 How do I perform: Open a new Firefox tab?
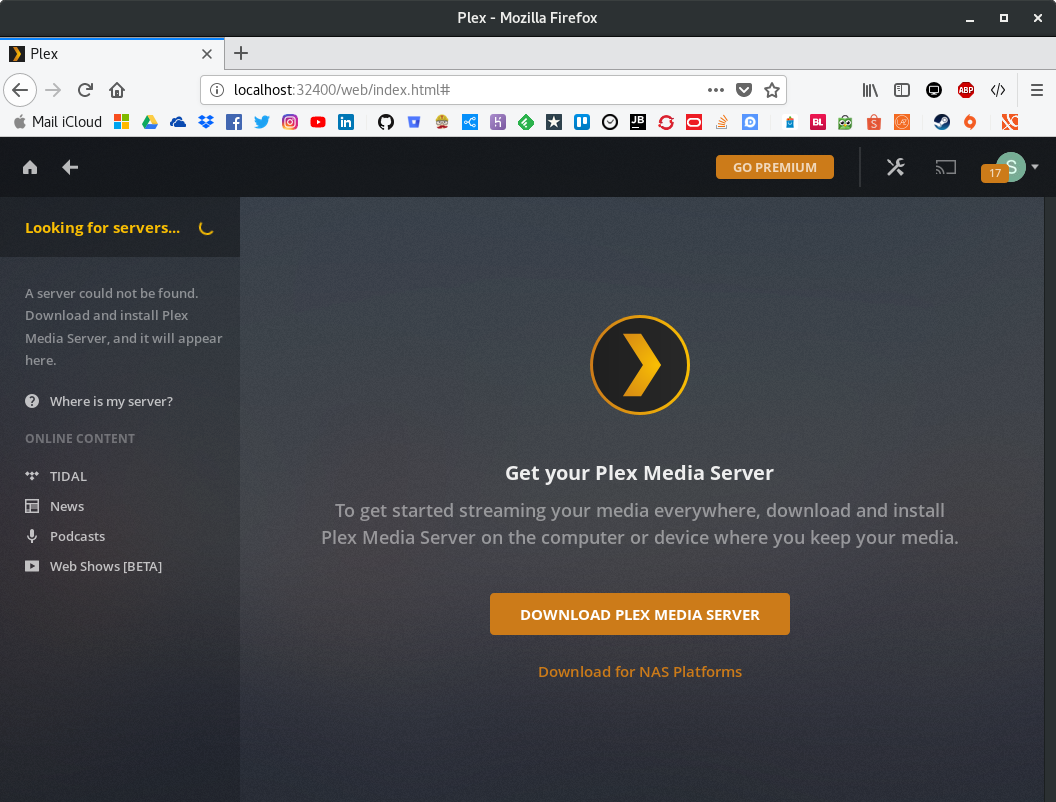coord(241,53)
